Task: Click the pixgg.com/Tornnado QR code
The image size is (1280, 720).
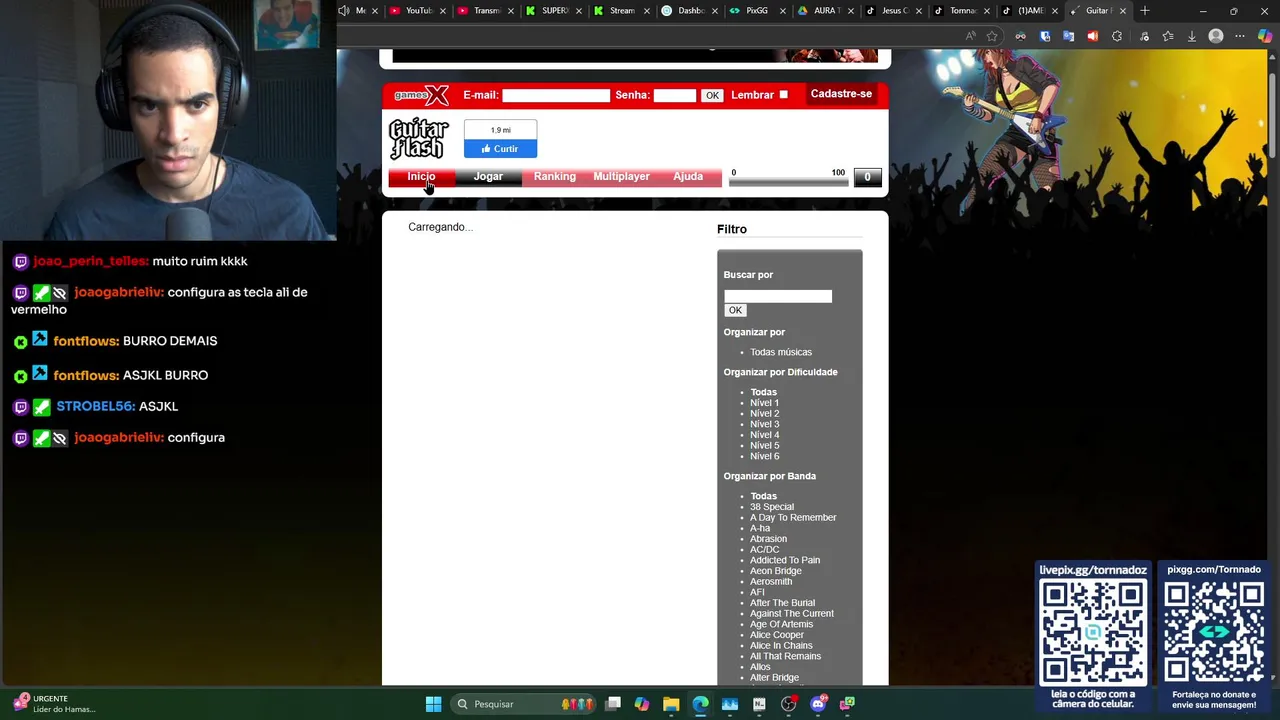Action: (1214, 632)
